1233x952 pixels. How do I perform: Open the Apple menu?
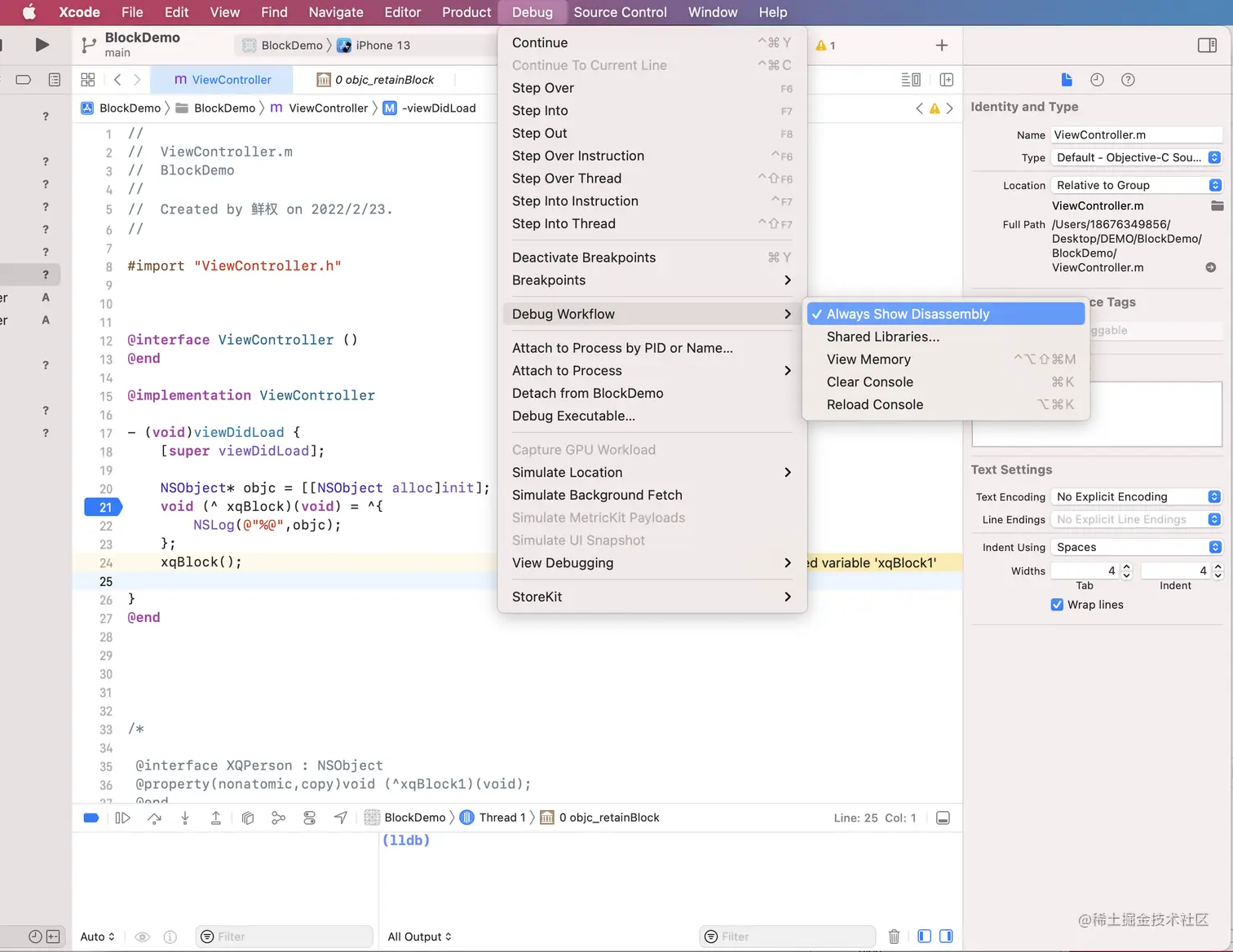[x=29, y=12]
